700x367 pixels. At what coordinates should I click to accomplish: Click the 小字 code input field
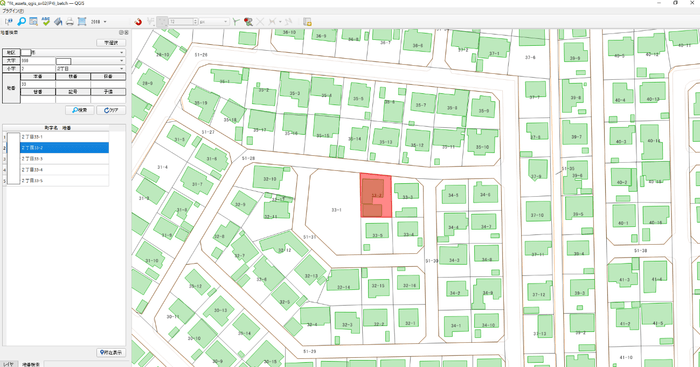38,69
